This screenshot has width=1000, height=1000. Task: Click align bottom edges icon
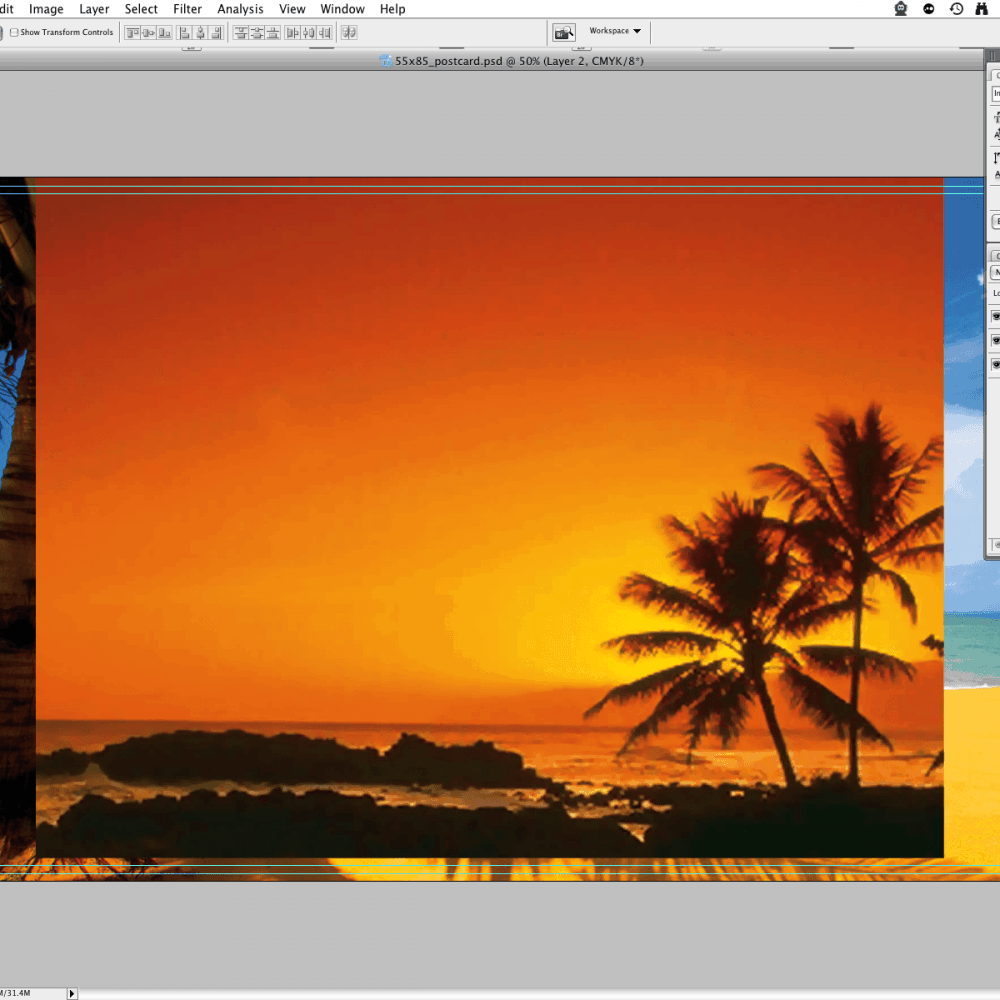point(164,32)
